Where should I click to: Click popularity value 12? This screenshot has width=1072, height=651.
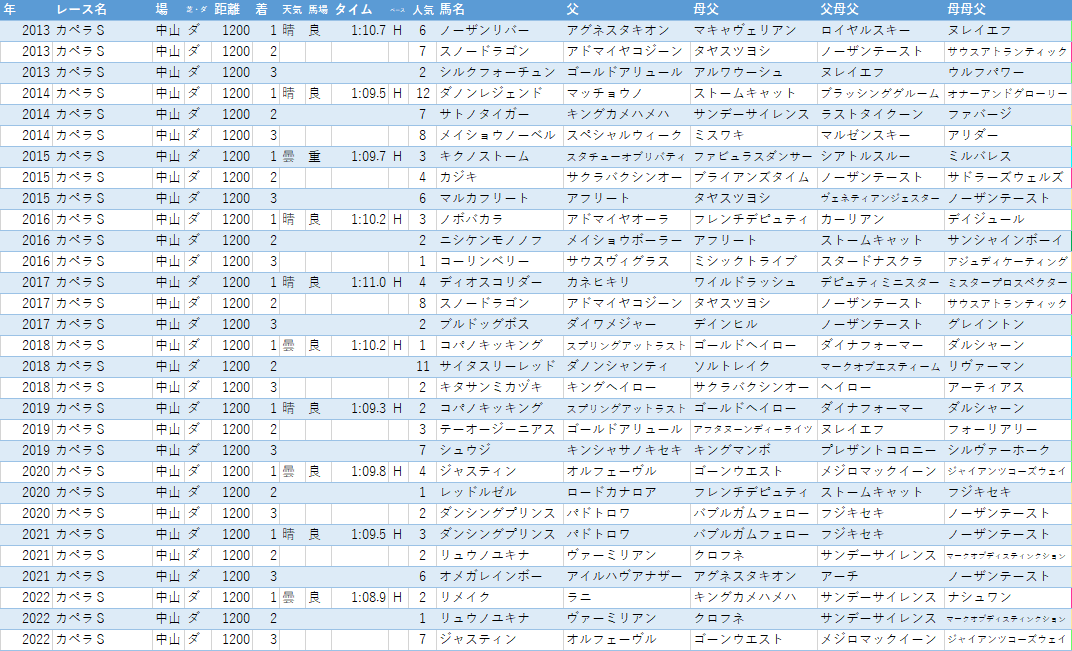point(423,93)
